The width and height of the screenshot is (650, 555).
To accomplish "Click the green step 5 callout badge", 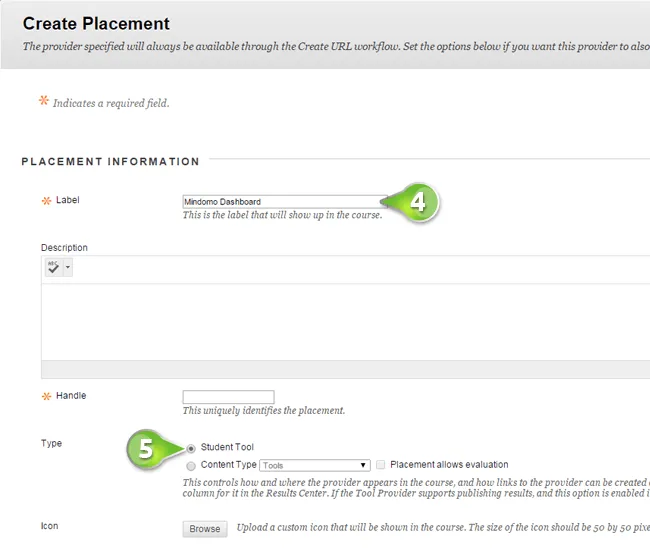I will pyautogui.click(x=147, y=449).
